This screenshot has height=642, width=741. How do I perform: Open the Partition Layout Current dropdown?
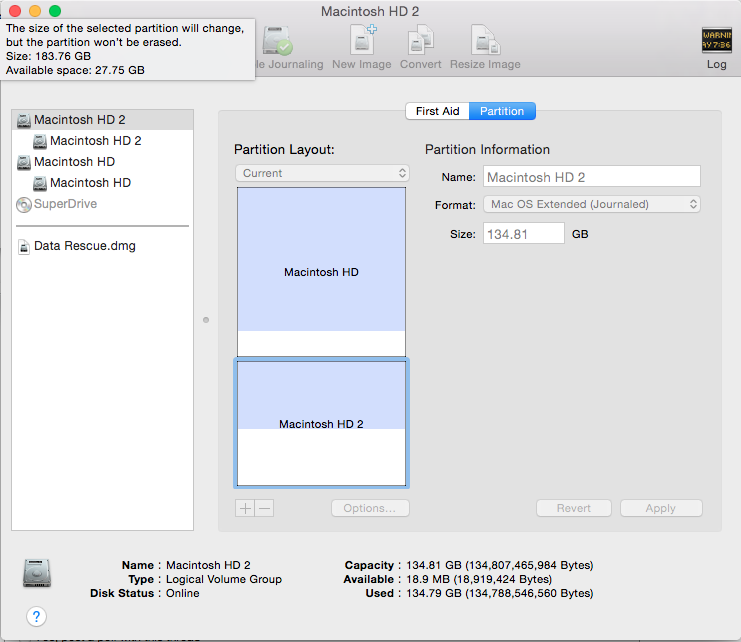pyautogui.click(x=322, y=173)
